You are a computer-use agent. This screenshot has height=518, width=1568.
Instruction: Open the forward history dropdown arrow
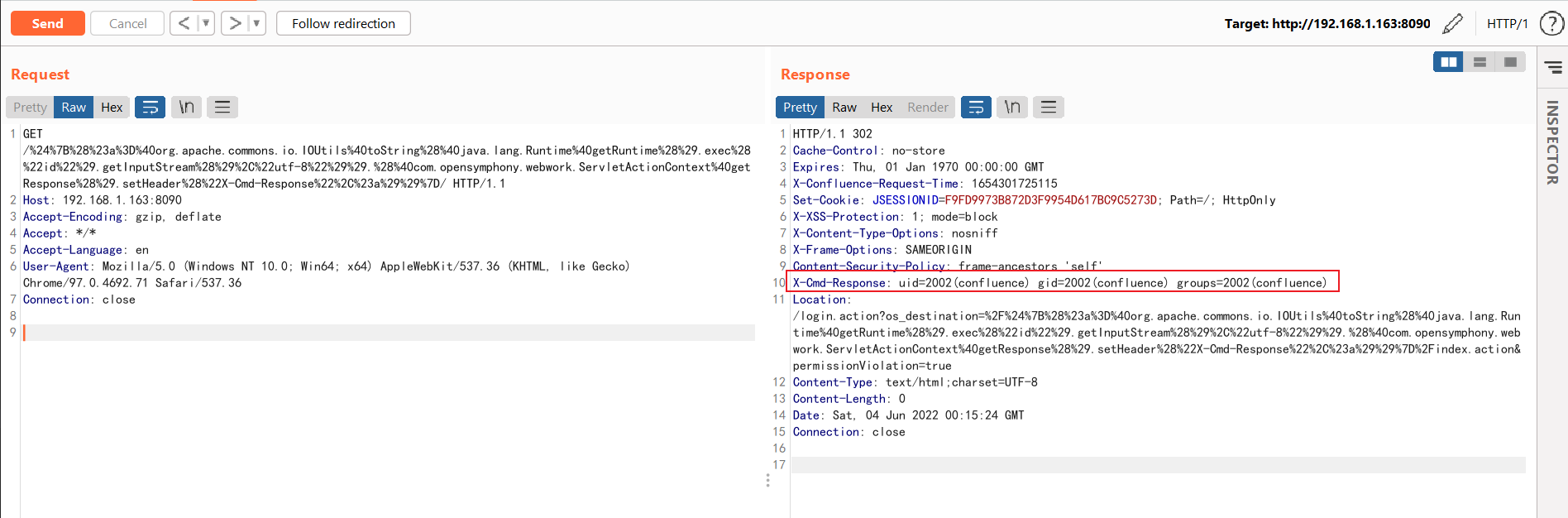[x=257, y=23]
